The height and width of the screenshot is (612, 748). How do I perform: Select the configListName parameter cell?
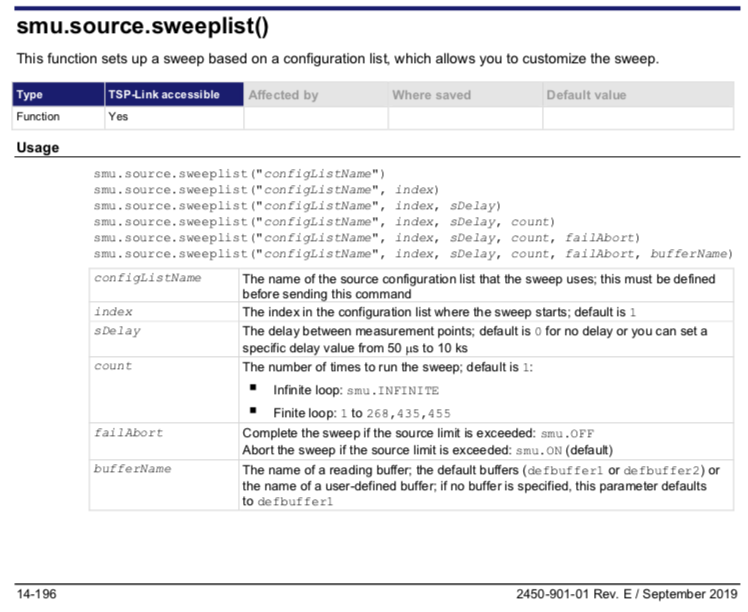[x=164, y=285]
